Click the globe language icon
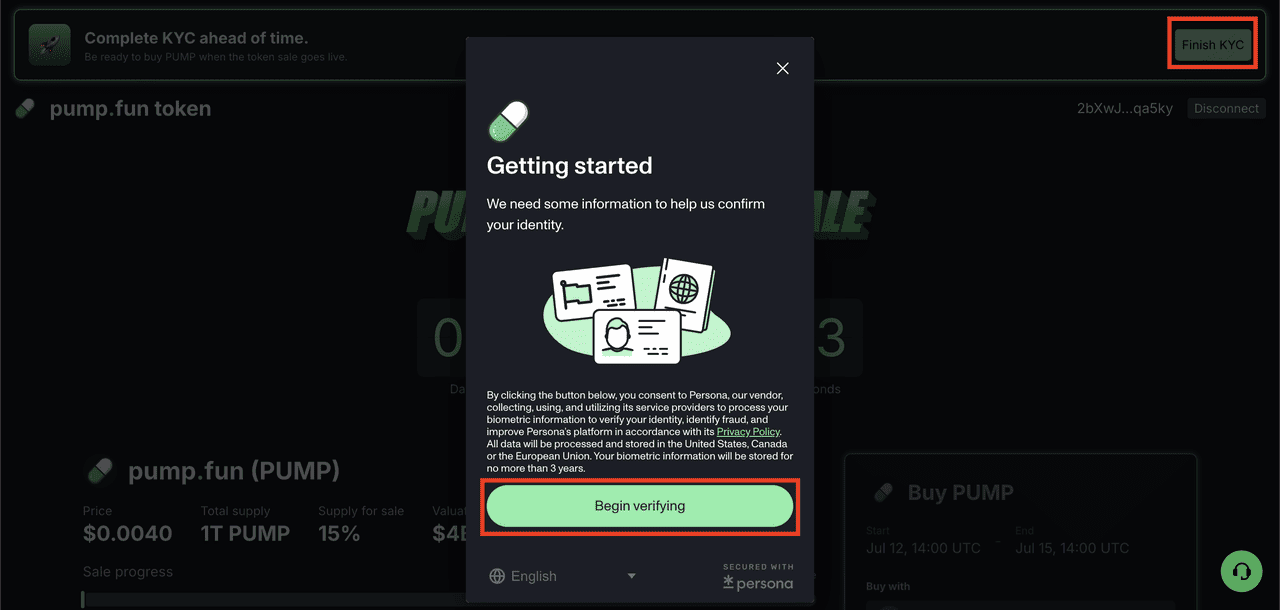This screenshot has height=610, width=1280. (497, 576)
